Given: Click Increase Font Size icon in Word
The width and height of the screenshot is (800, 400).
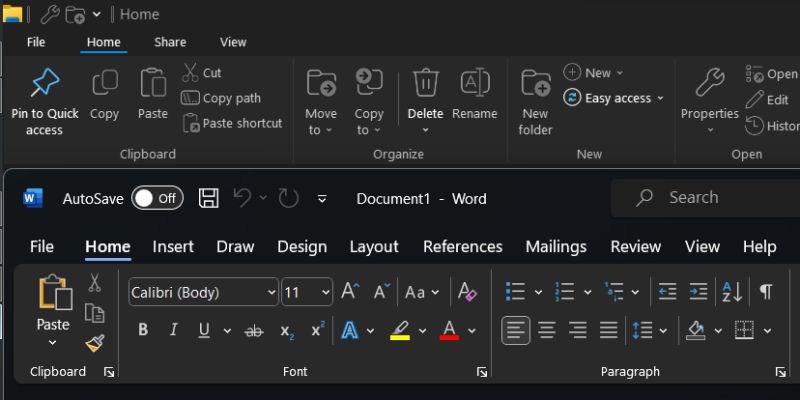Looking at the screenshot, I should coord(350,292).
